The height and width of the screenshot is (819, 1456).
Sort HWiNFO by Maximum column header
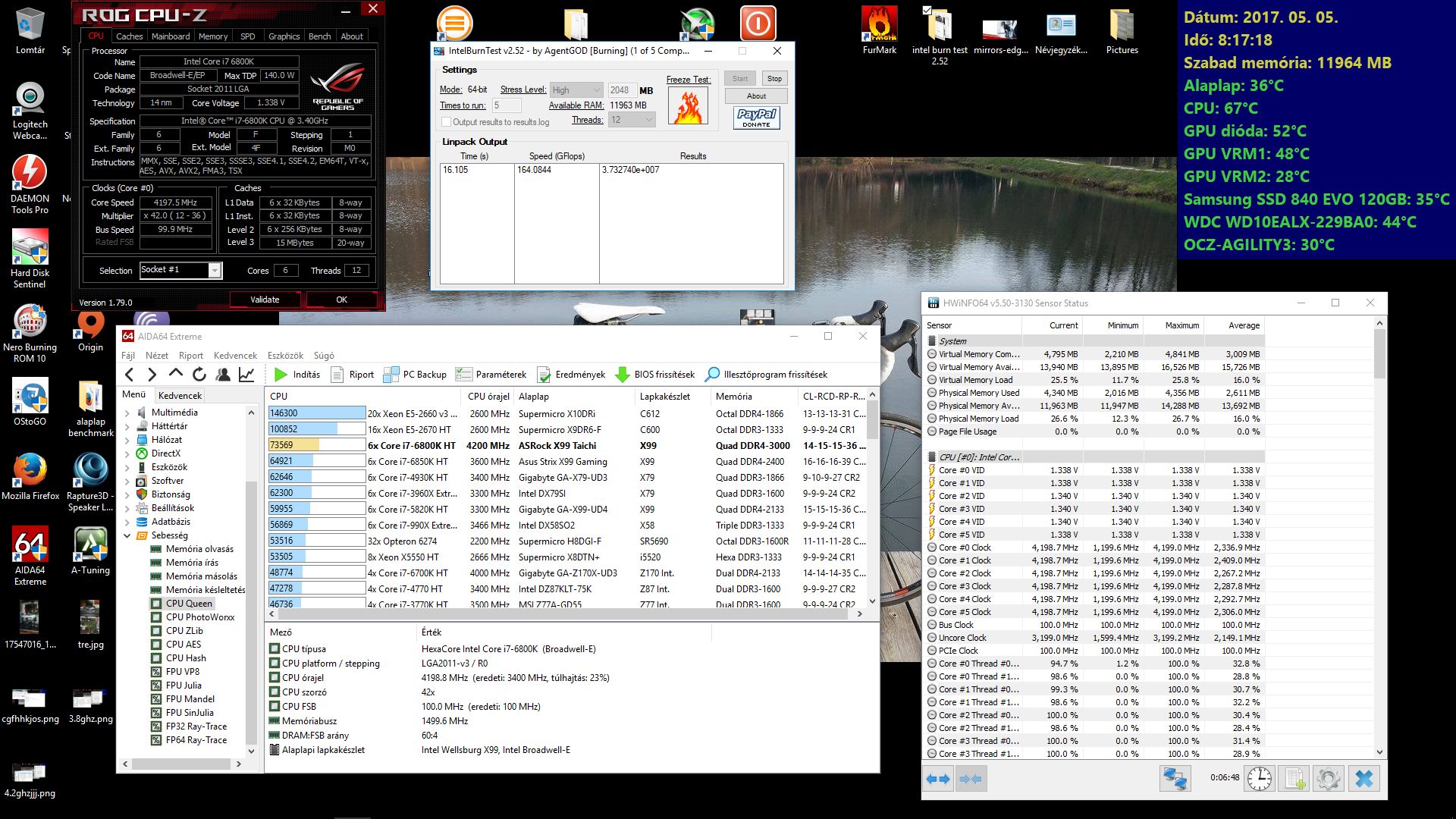coord(1174,325)
